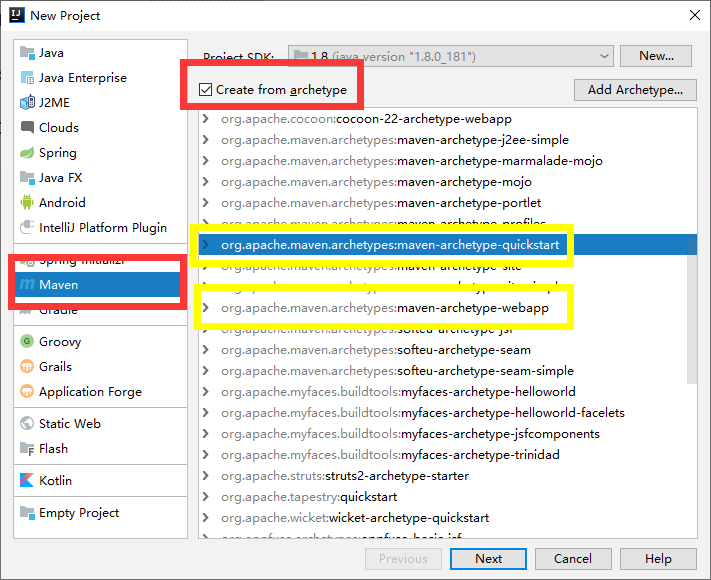The image size is (711, 580).
Task: Click the Empty Project folder icon
Action: click(x=27, y=513)
